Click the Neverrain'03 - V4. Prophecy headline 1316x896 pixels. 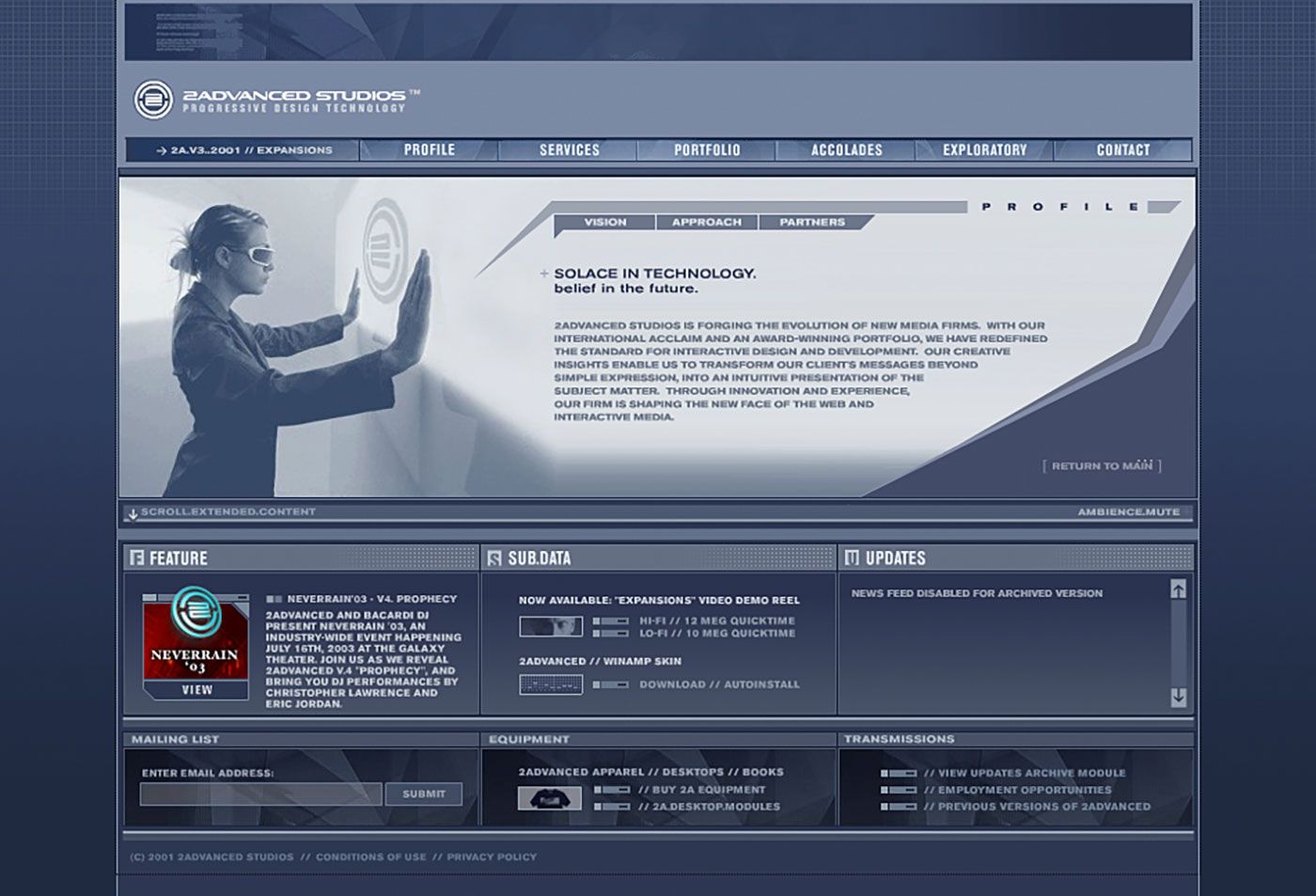point(371,599)
